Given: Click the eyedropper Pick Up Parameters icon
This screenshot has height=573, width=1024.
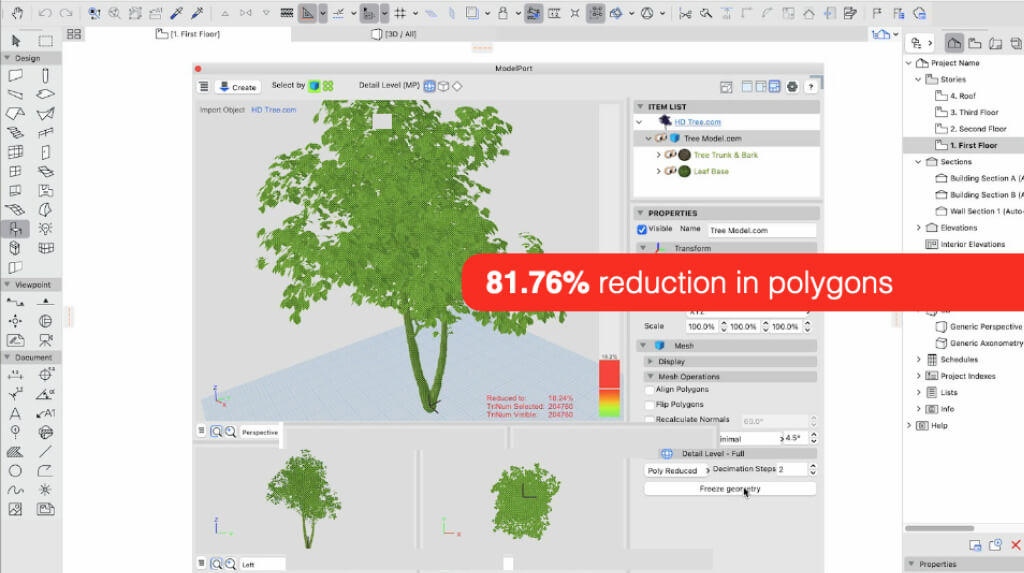Looking at the screenshot, I should click(176, 14).
